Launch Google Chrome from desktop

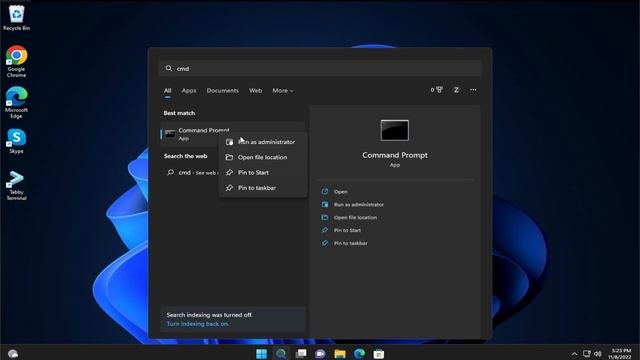pos(16,62)
